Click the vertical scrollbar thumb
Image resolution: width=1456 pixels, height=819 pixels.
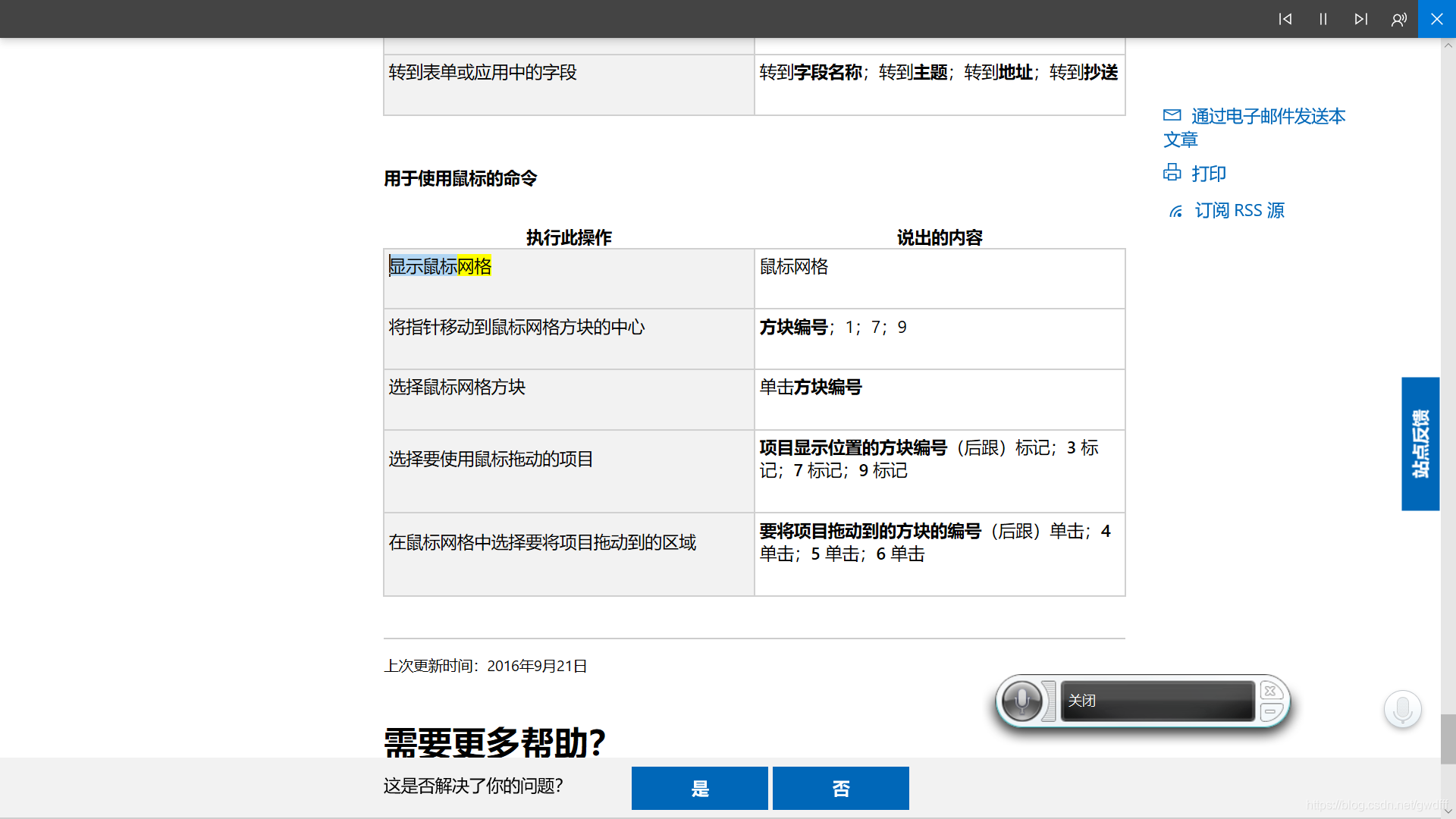1448,739
